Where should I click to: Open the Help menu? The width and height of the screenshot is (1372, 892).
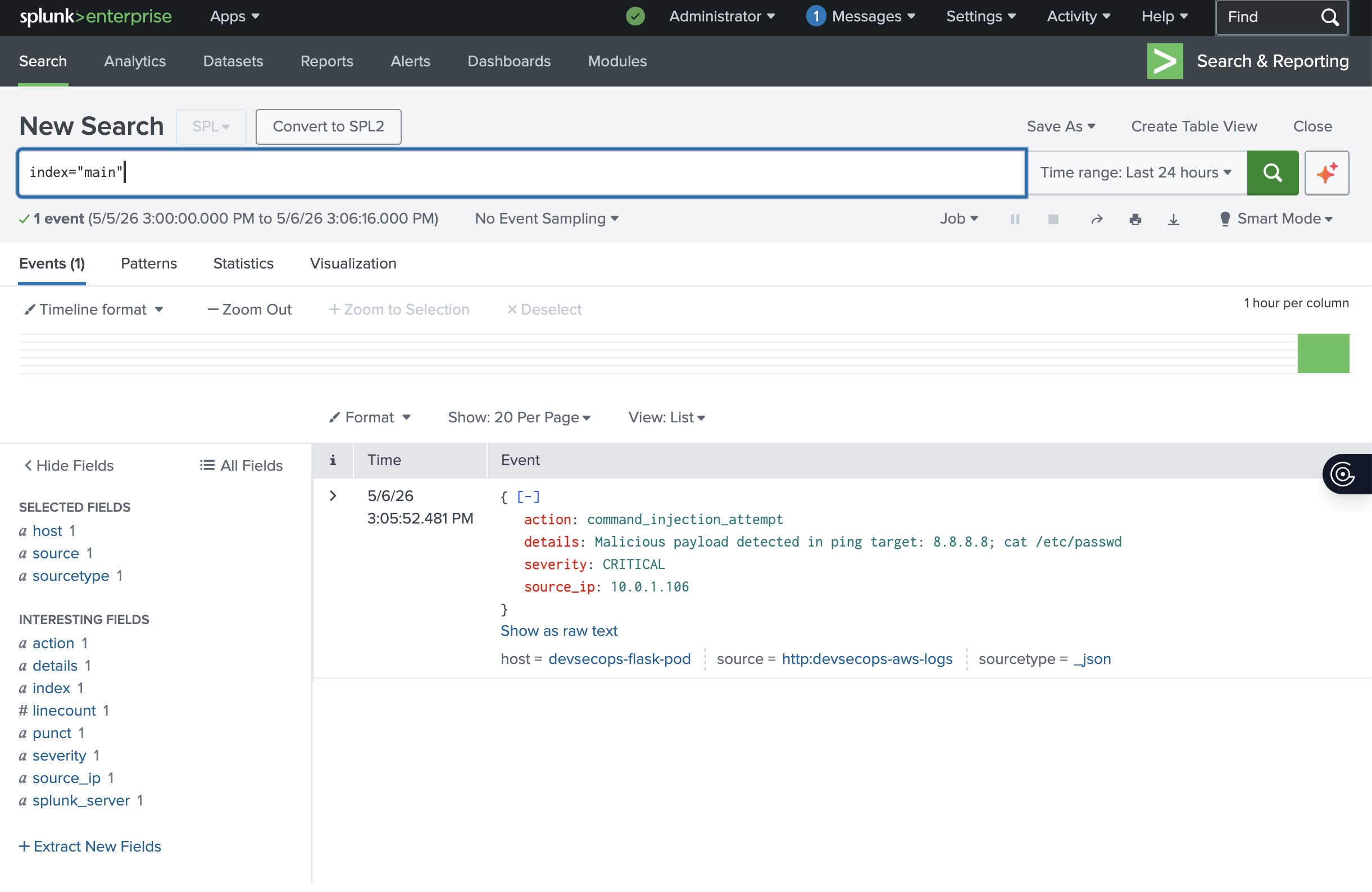coord(1165,16)
